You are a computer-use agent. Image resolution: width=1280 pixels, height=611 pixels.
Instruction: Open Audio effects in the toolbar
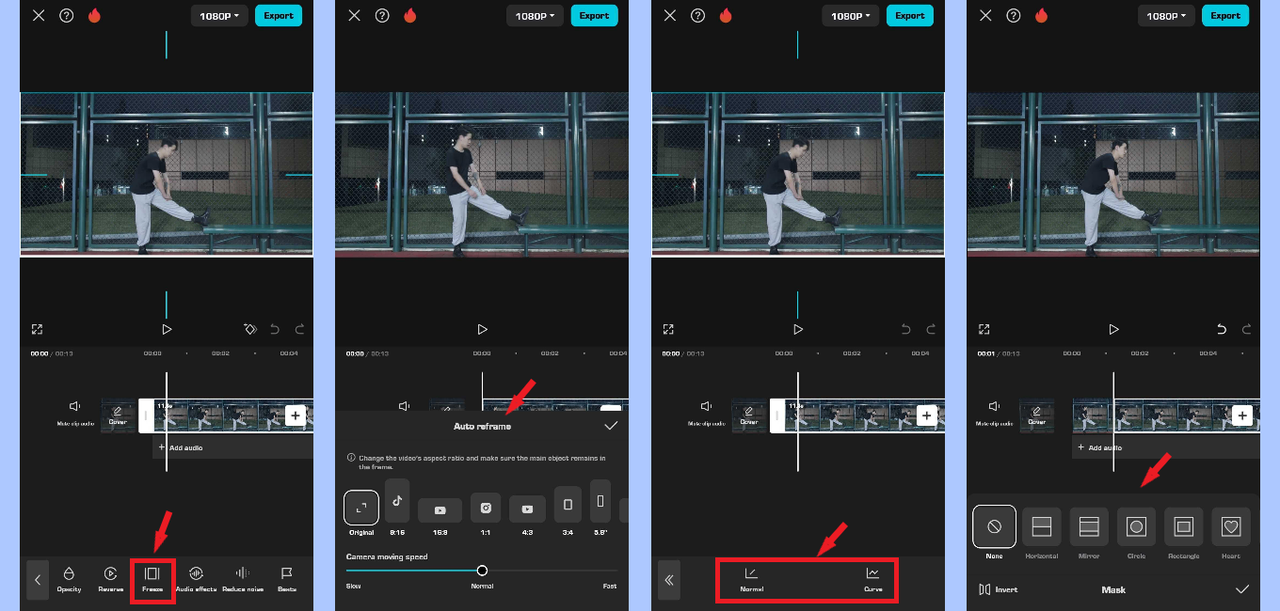(x=196, y=579)
